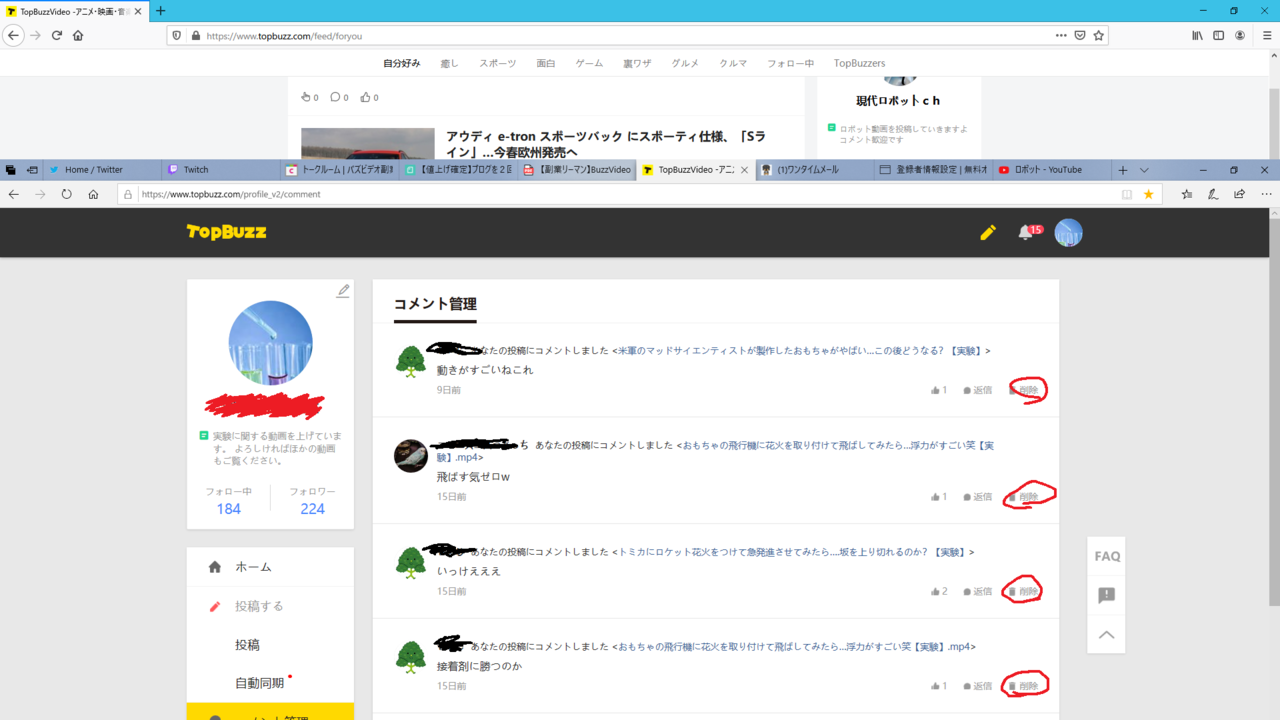Select the 自分好み feed category
The height and width of the screenshot is (720, 1280).
tap(402, 63)
